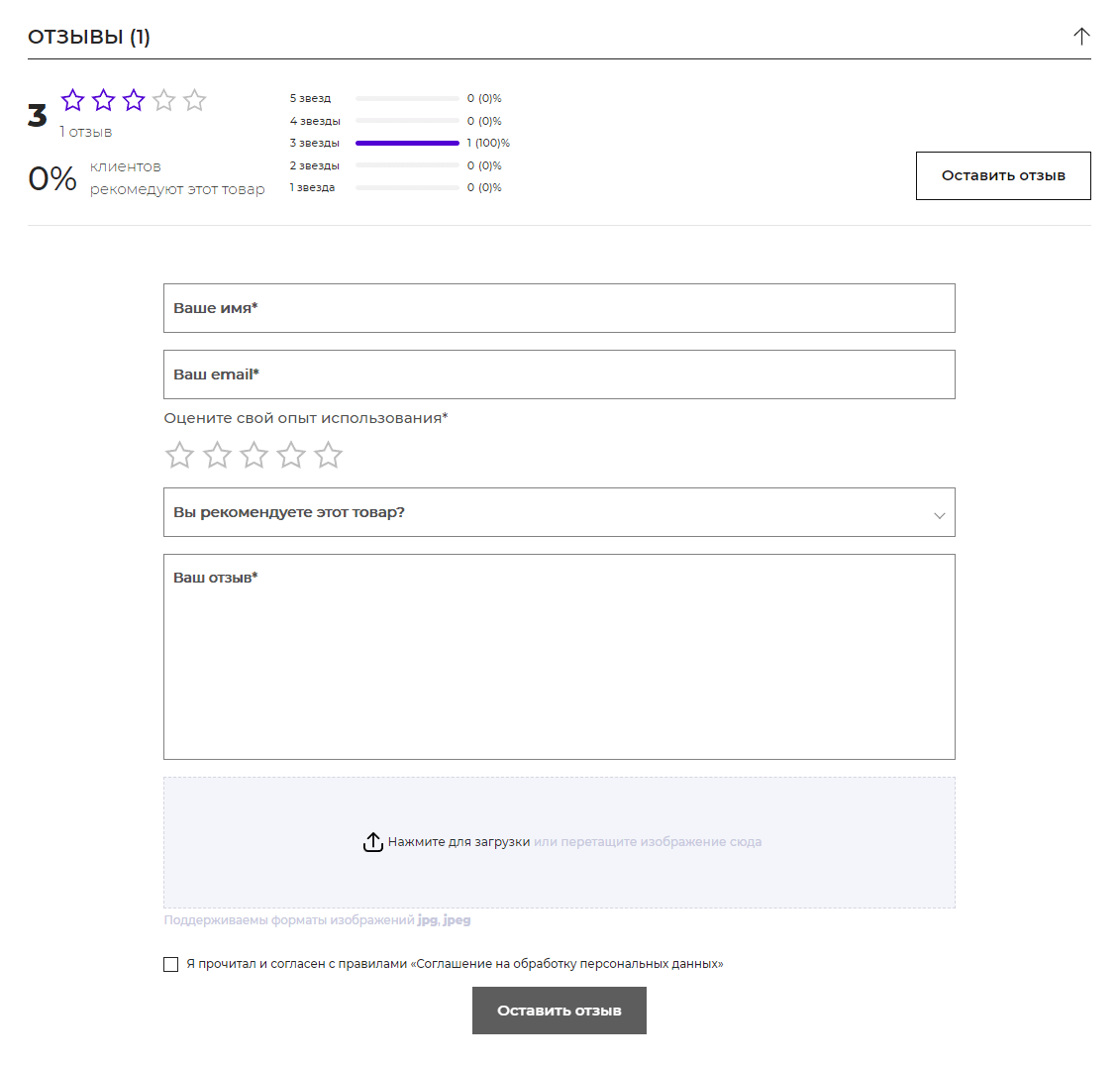Submit review with dark "Оставить отзыв" button

(x=559, y=1011)
